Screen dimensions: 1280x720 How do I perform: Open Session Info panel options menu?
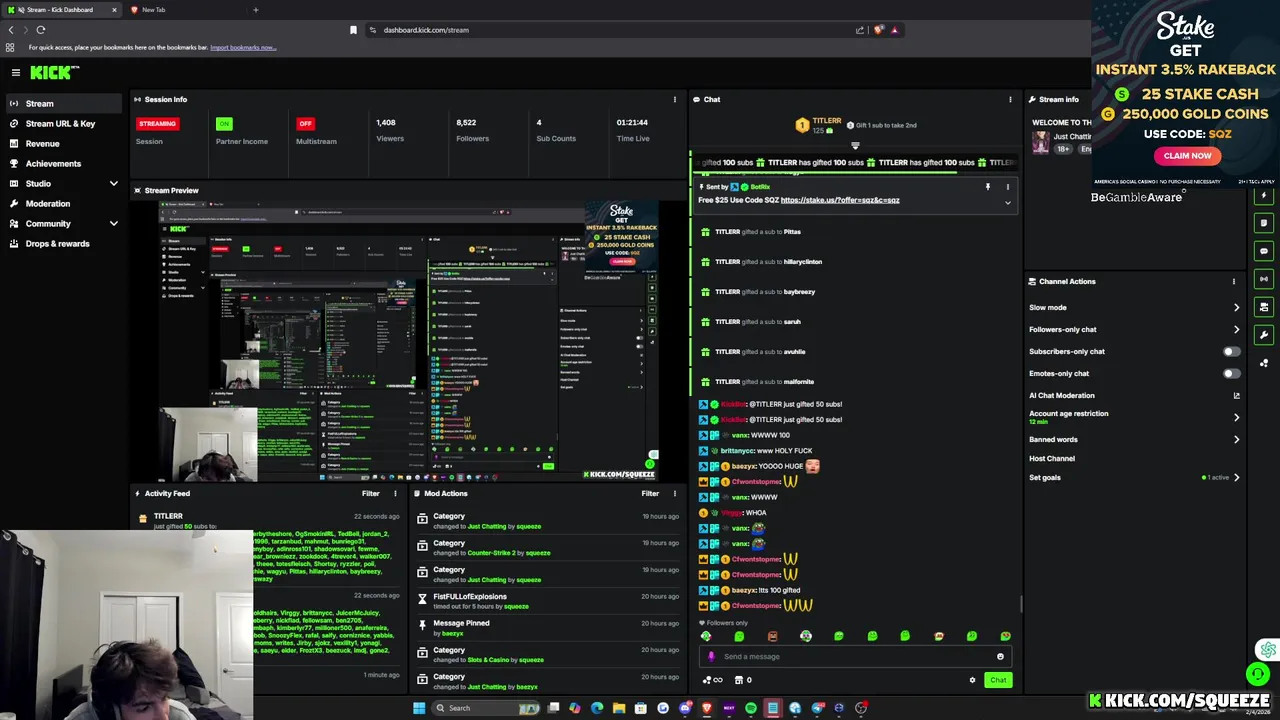674,99
